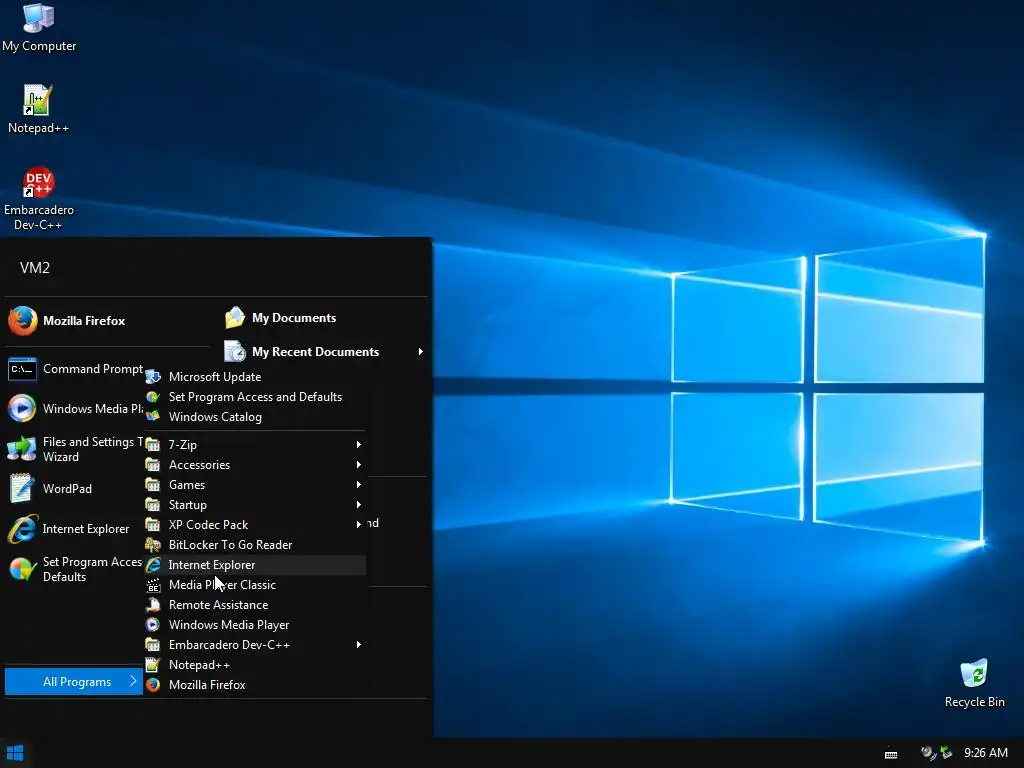Expand the Accessories submenu arrow
Screen dimensions: 1024x768
(359, 465)
